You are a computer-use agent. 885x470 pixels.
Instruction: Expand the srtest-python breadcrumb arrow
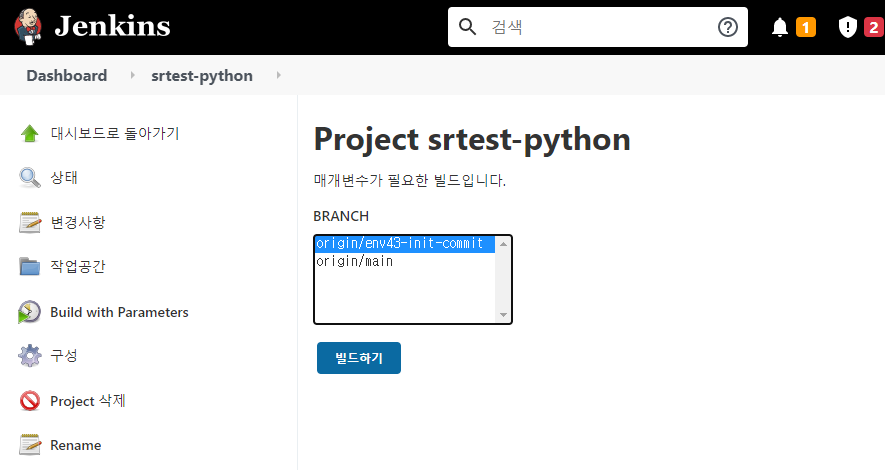tap(278, 75)
